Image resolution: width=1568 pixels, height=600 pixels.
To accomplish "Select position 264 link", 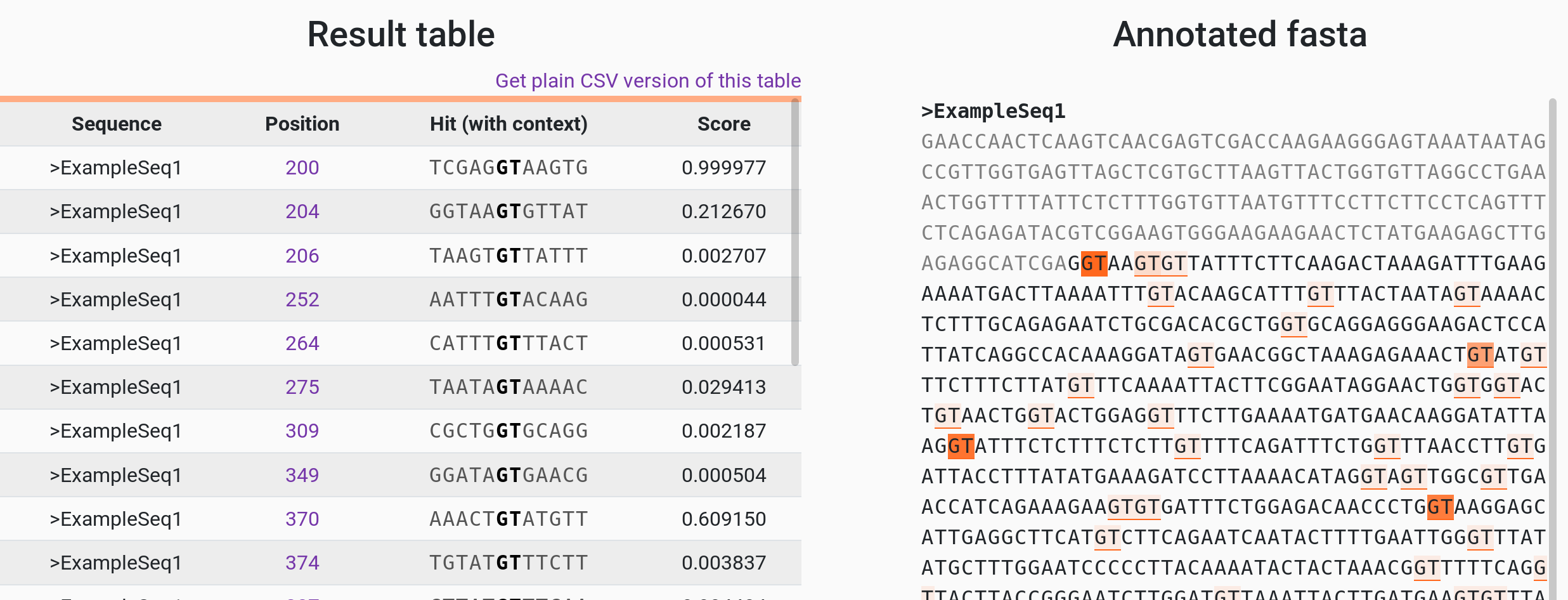I will 302,343.
